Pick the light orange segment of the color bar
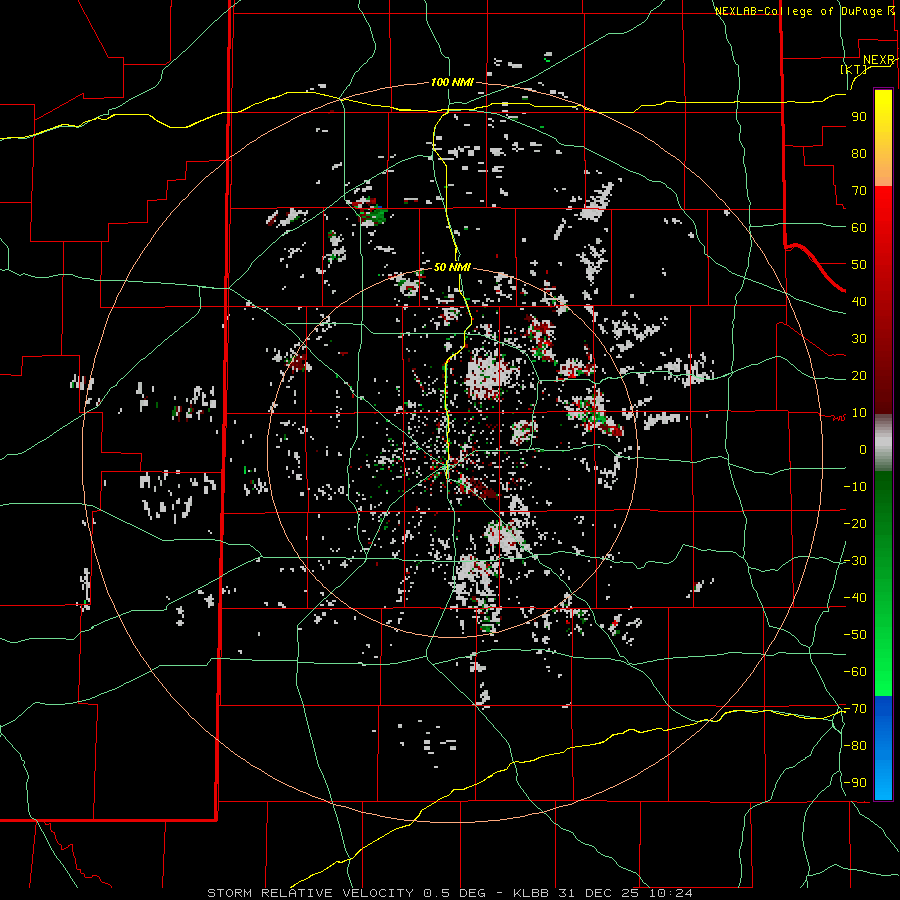900x900 pixels. click(883, 170)
